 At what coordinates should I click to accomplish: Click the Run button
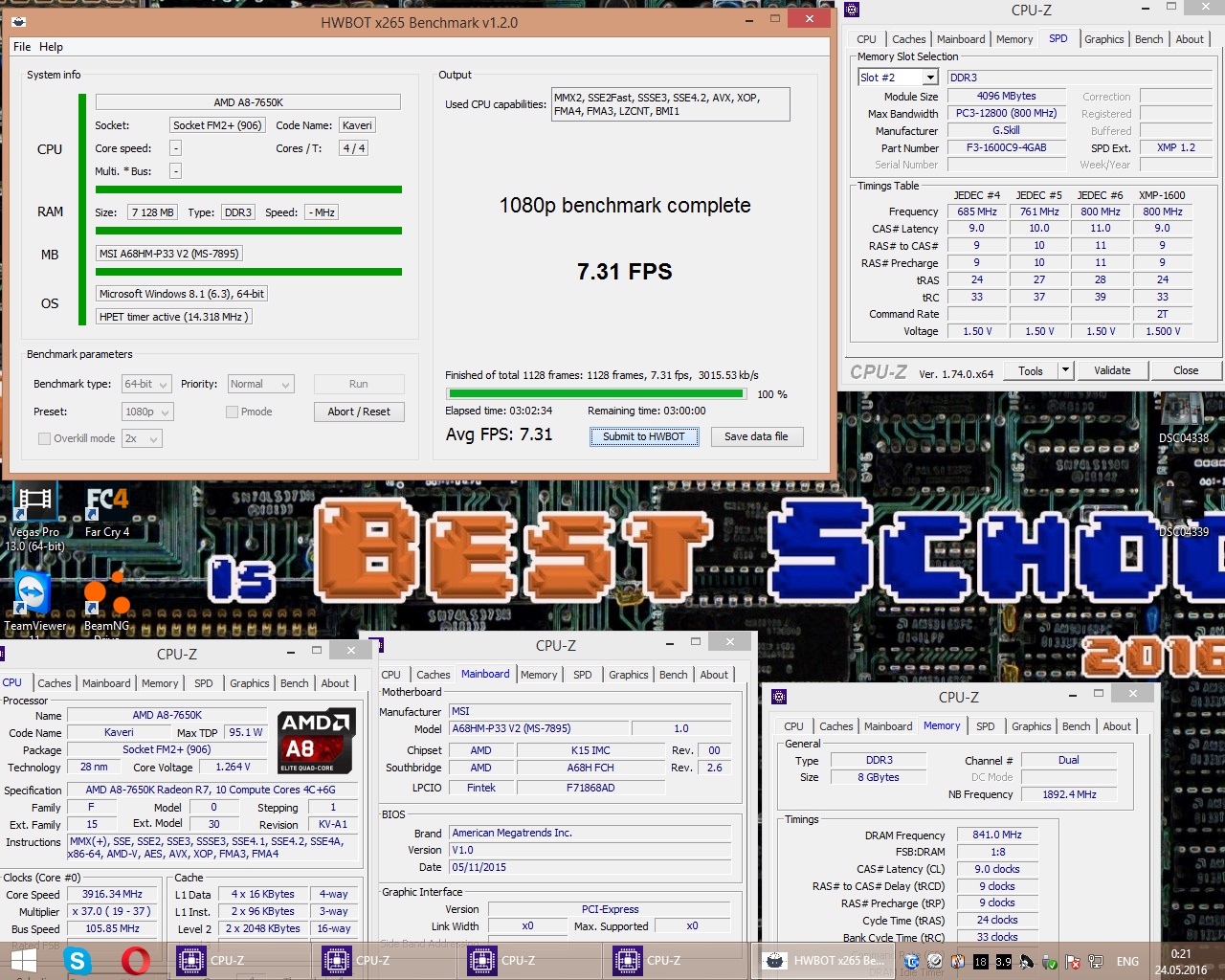[x=359, y=384]
